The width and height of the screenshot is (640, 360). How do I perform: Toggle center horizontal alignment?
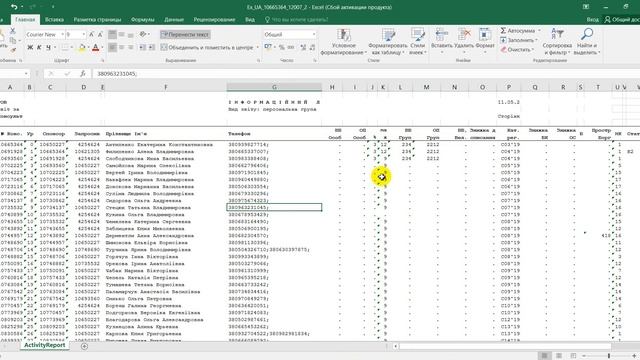point(122,48)
